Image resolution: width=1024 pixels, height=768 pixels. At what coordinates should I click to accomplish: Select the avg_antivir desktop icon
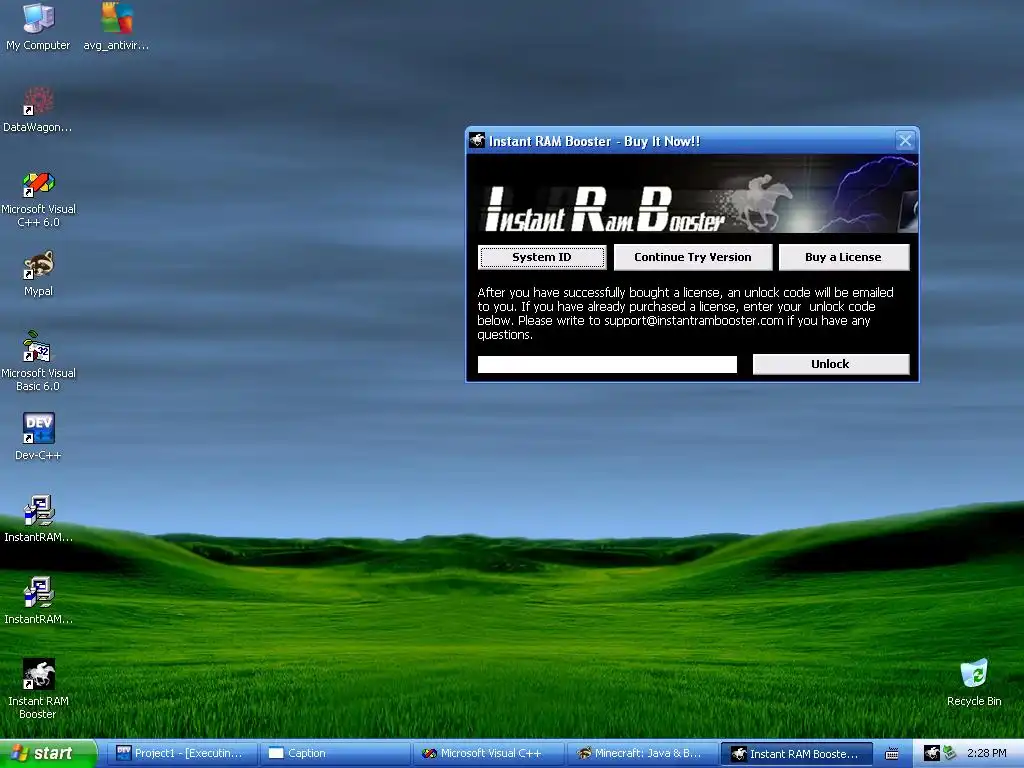coord(116,26)
